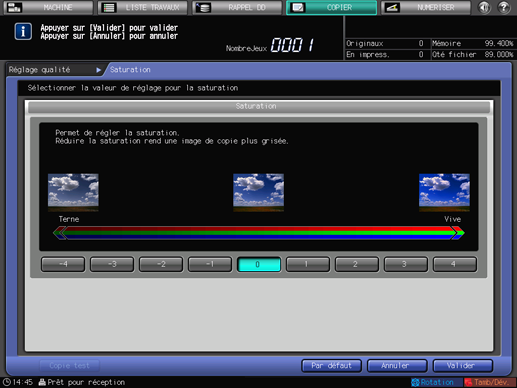
Task: Click the Prêt pour réception printer icon
Action: (x=42, y=382)
